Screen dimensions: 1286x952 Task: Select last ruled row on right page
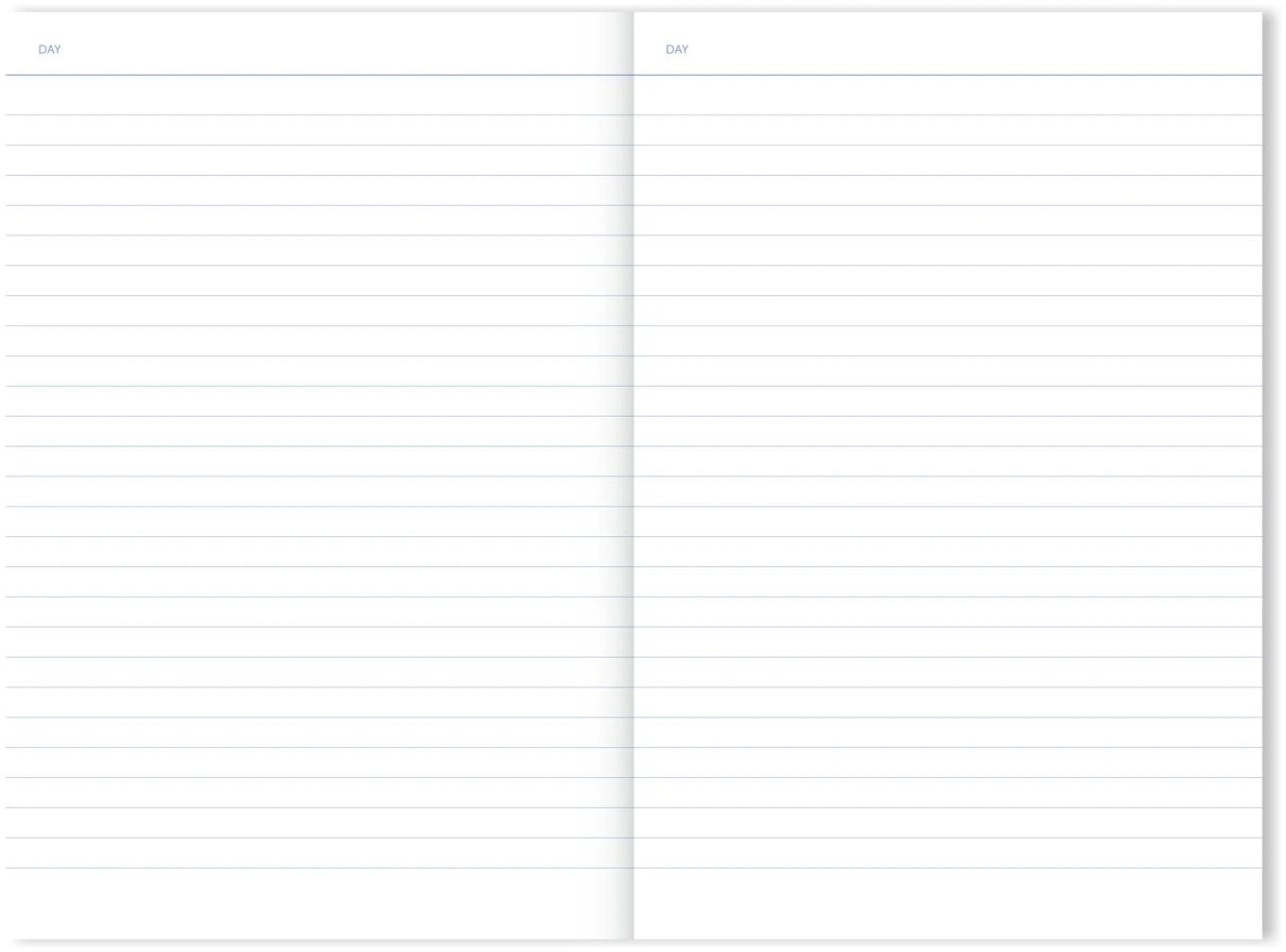947,853
